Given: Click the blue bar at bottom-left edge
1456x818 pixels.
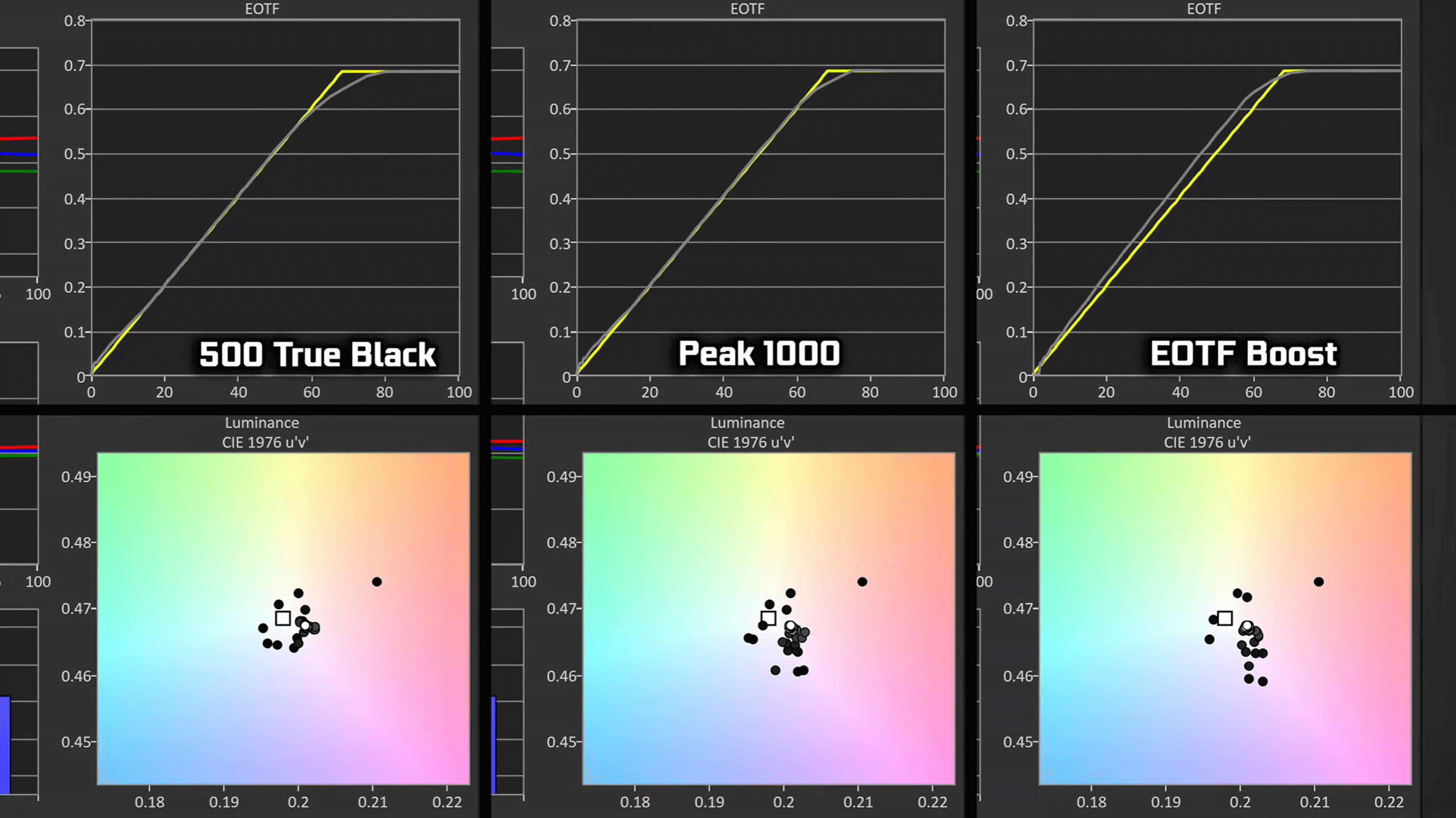Looking at the screenshot, I should 5,744.
